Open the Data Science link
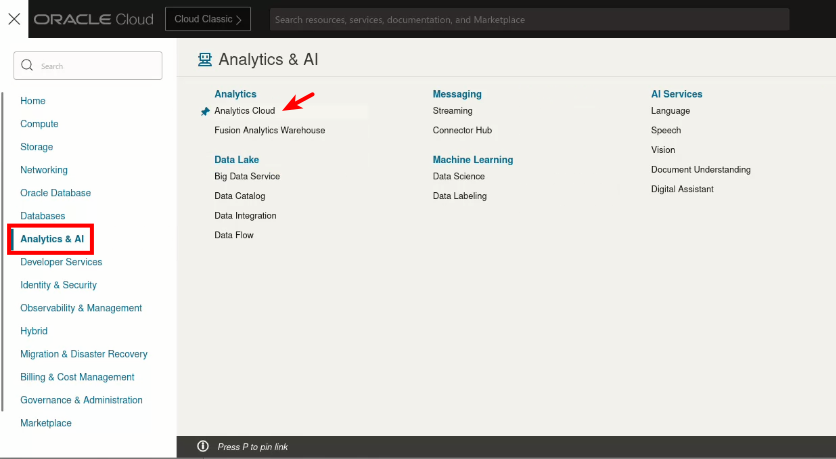 coord(459,176)
